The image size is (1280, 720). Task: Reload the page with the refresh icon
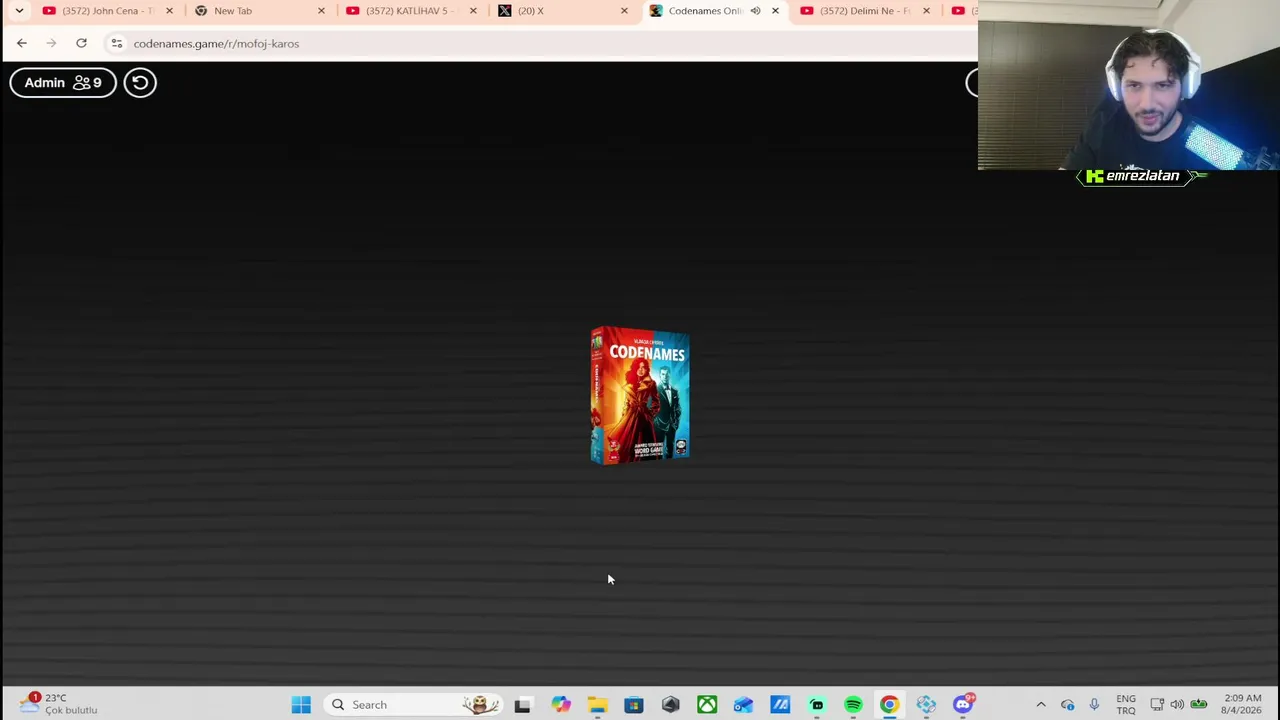click(x=81, y=43)
